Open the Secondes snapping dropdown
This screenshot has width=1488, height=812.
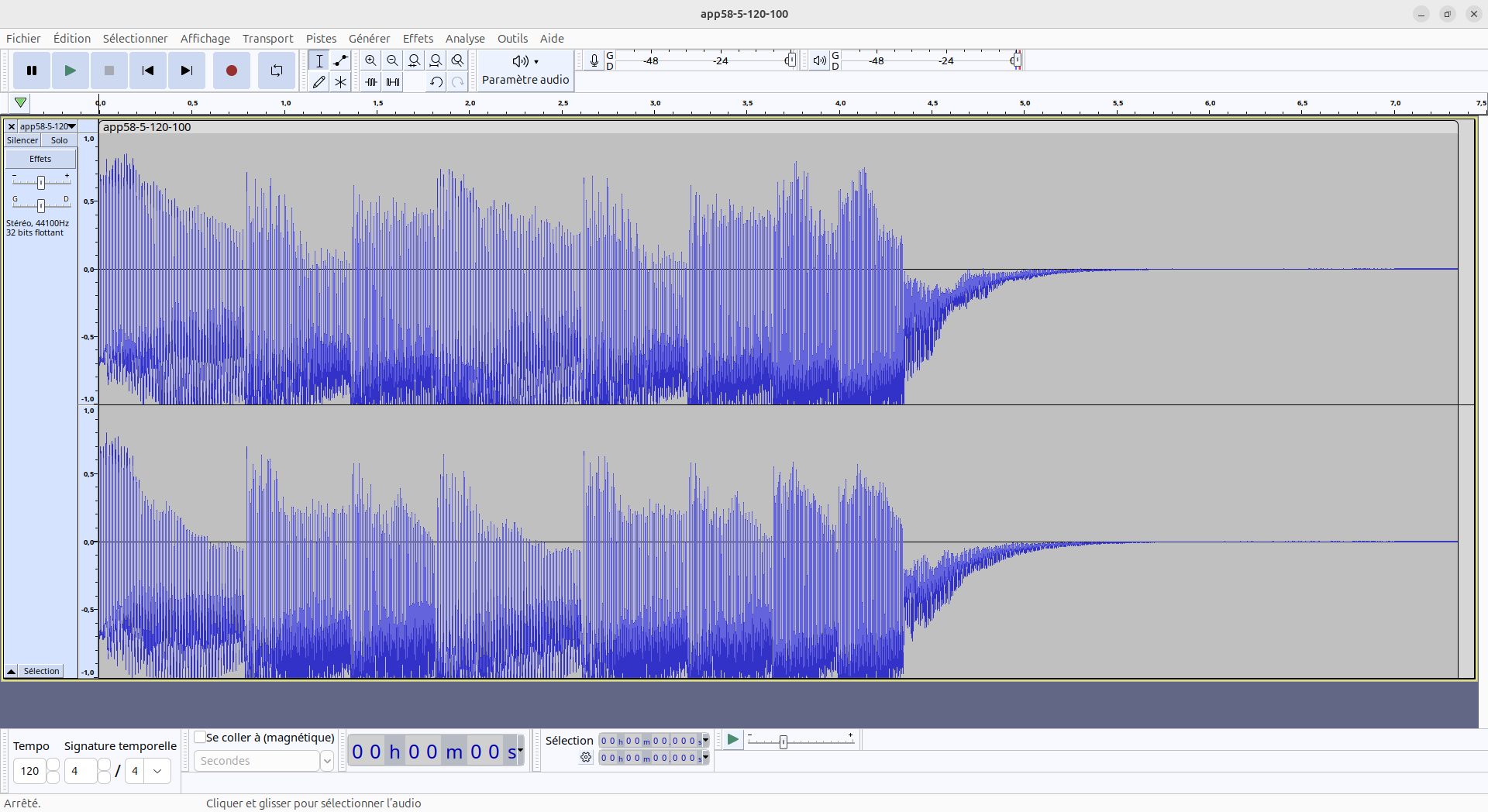click(x=327, y=761)
